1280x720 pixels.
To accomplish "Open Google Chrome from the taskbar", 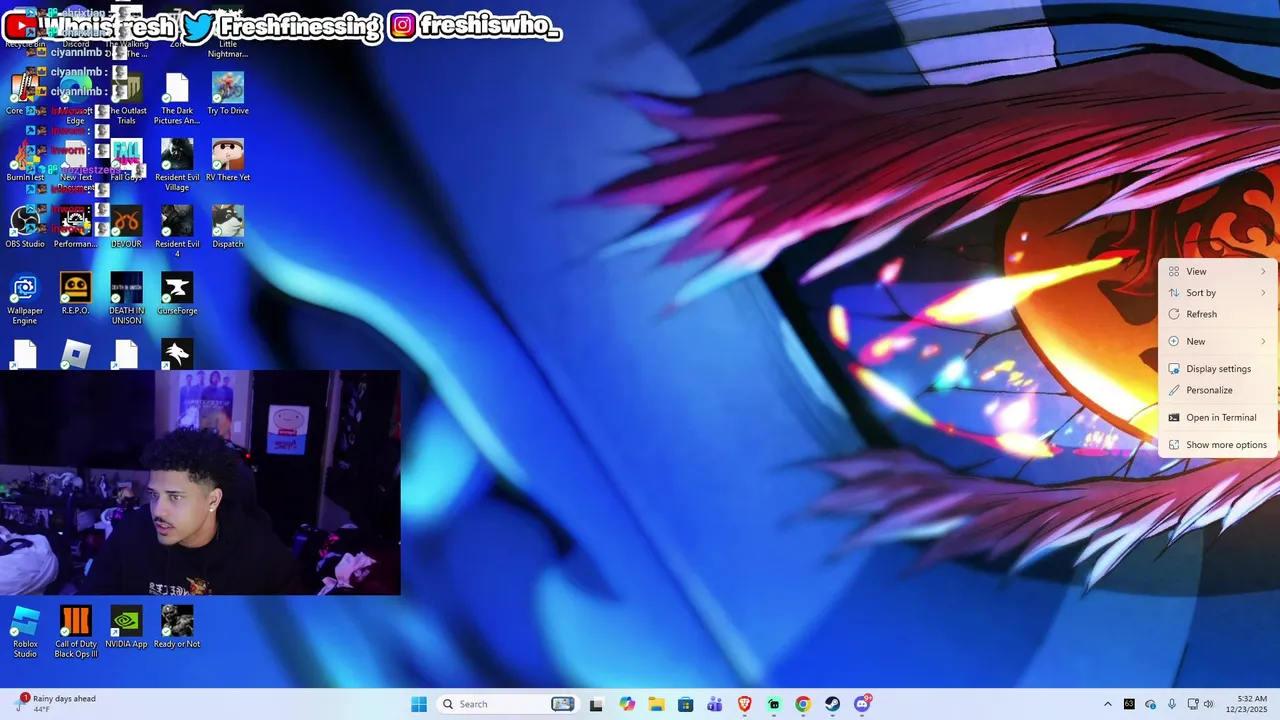I will 803,704.
